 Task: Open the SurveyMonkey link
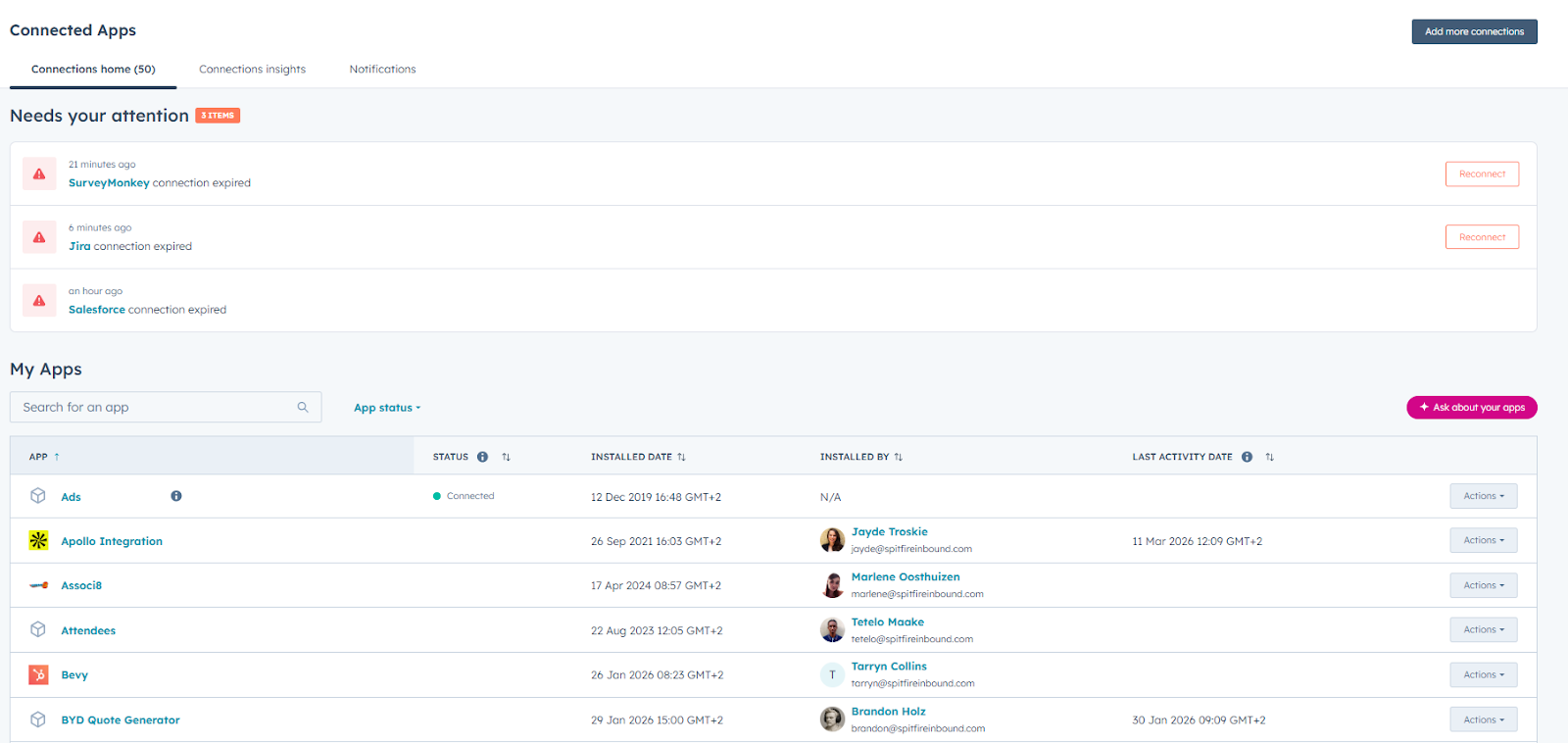109,183
